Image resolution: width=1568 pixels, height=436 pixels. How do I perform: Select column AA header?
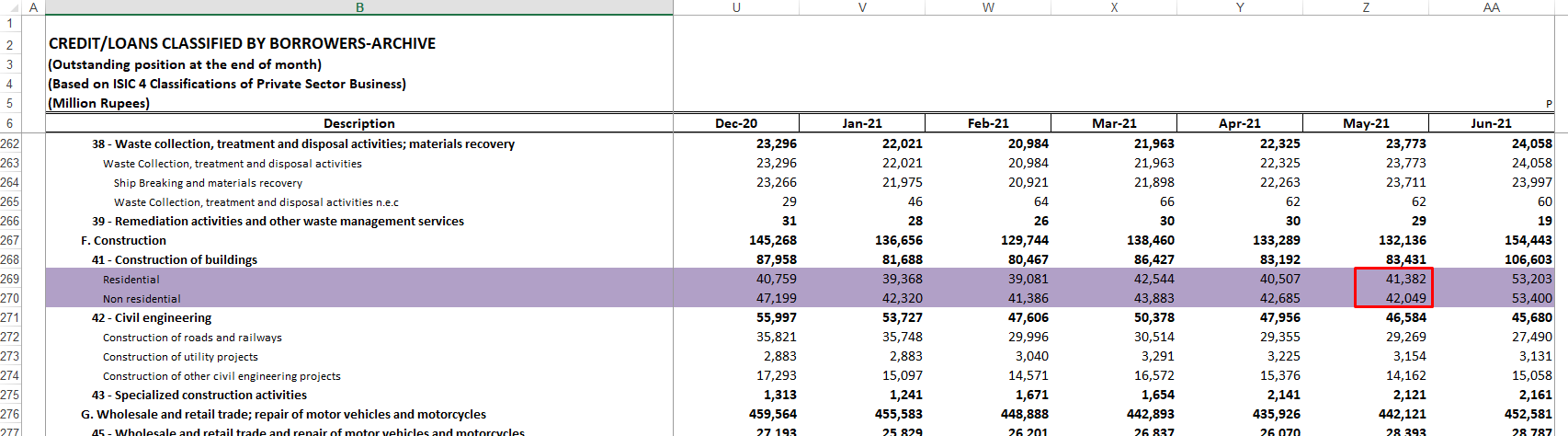(x=1492, y=7)
